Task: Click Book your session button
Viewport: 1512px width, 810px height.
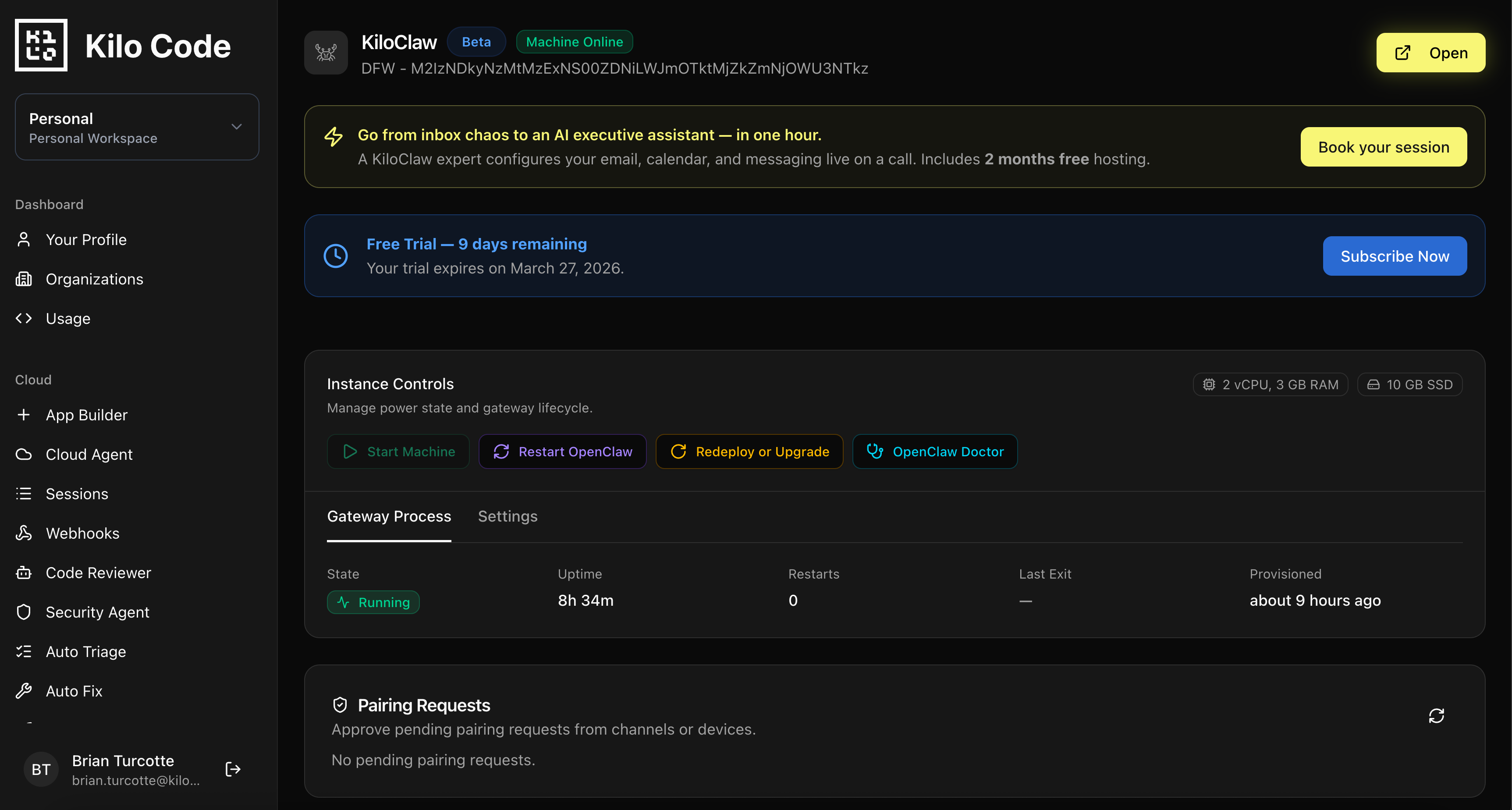Action: click(1384, 147)
